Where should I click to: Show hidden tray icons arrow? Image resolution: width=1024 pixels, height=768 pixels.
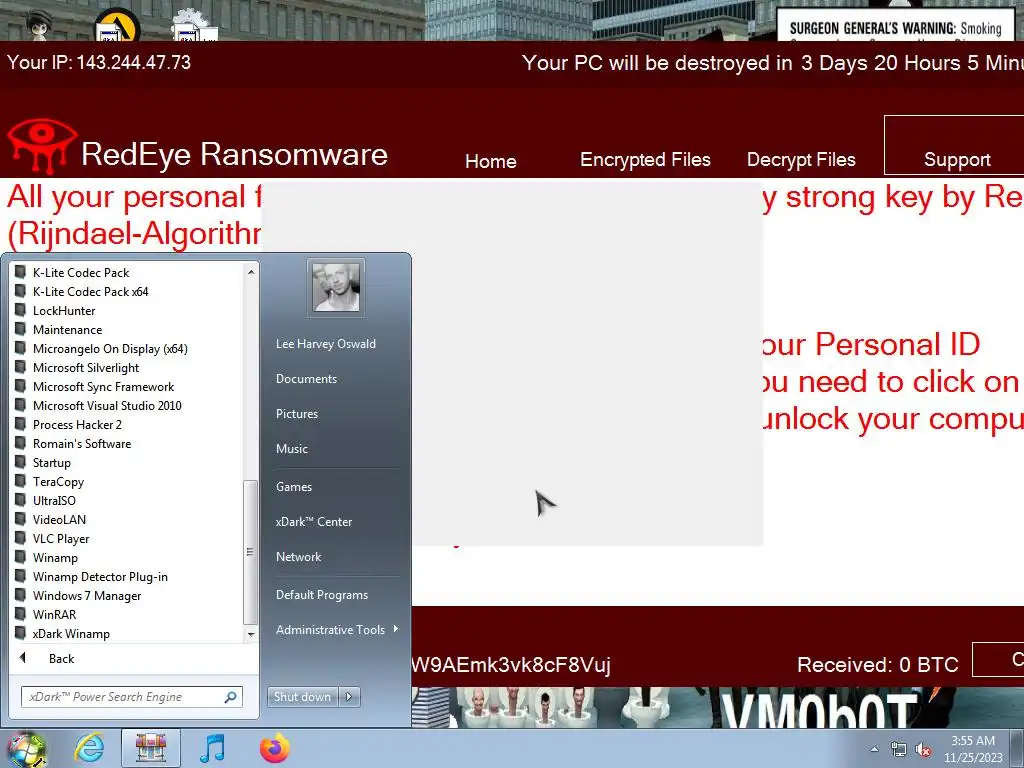pos(874,749)
